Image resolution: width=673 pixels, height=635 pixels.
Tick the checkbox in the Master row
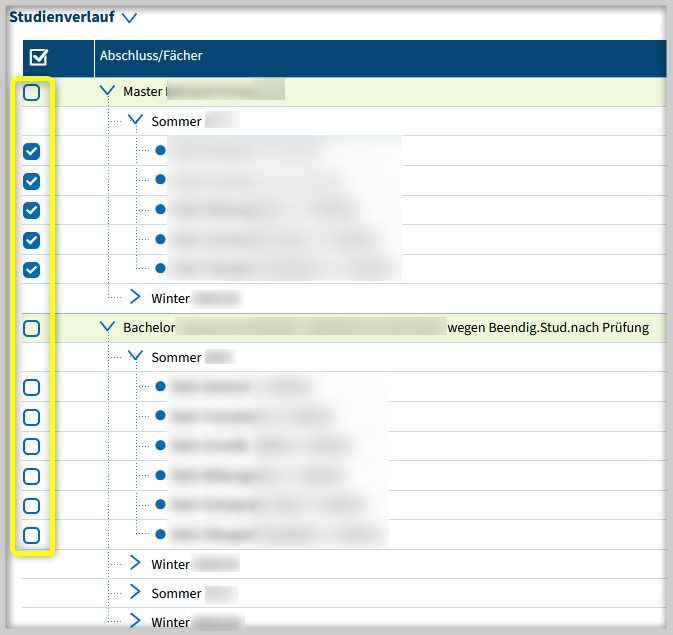32,92
